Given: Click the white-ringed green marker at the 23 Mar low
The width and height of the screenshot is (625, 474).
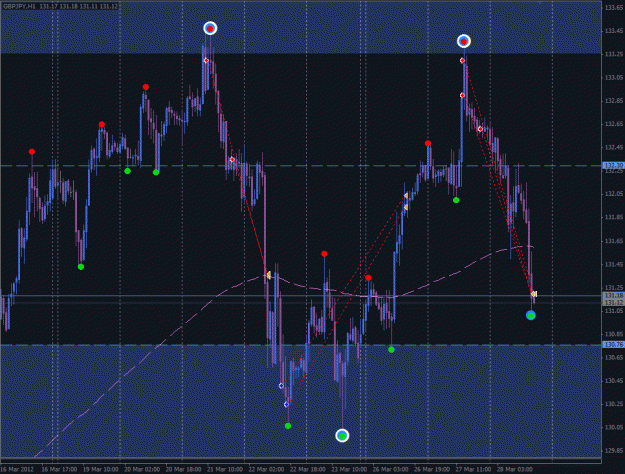Looking at the screenshot, I should pos(342,436).
